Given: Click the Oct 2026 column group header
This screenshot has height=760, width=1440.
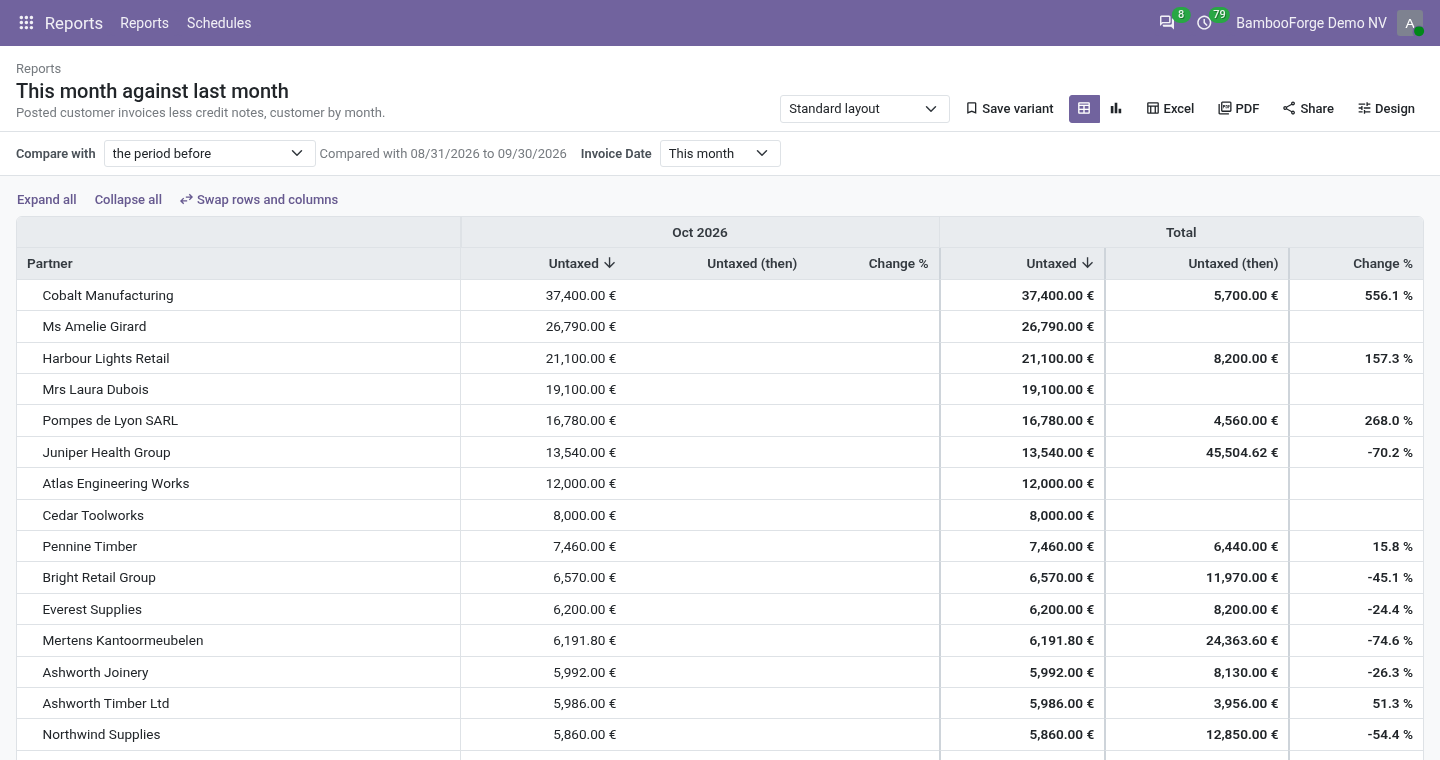Looking at the screenshot, I should [700, 233].
